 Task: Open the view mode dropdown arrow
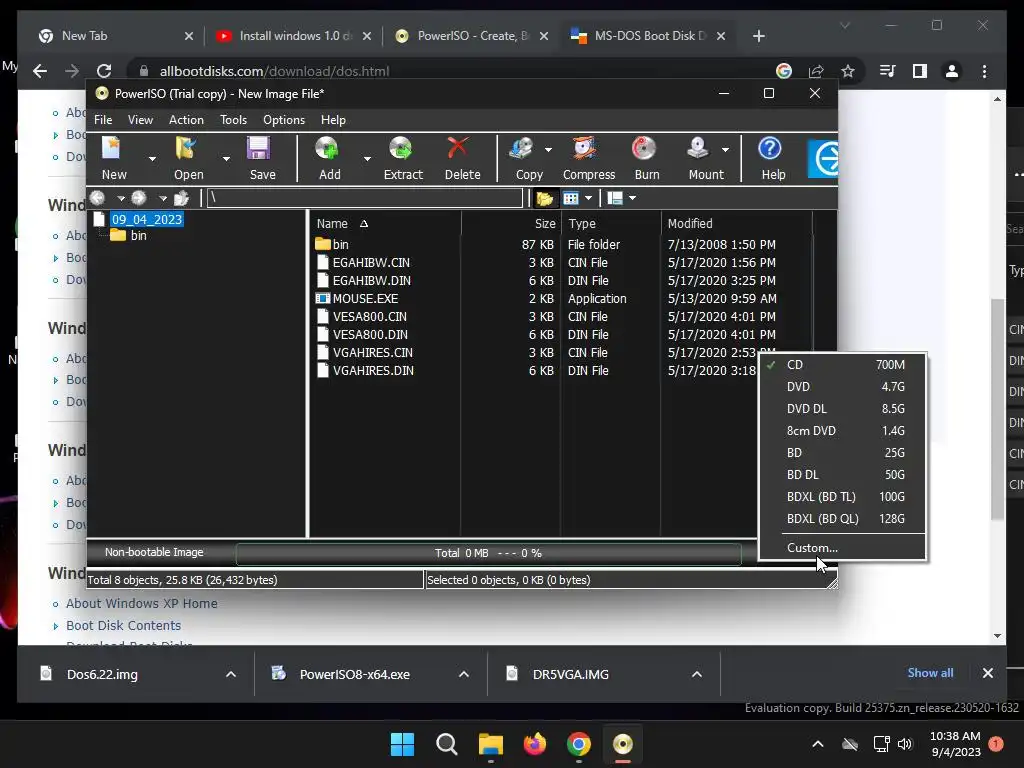click(x=588, y=198)
